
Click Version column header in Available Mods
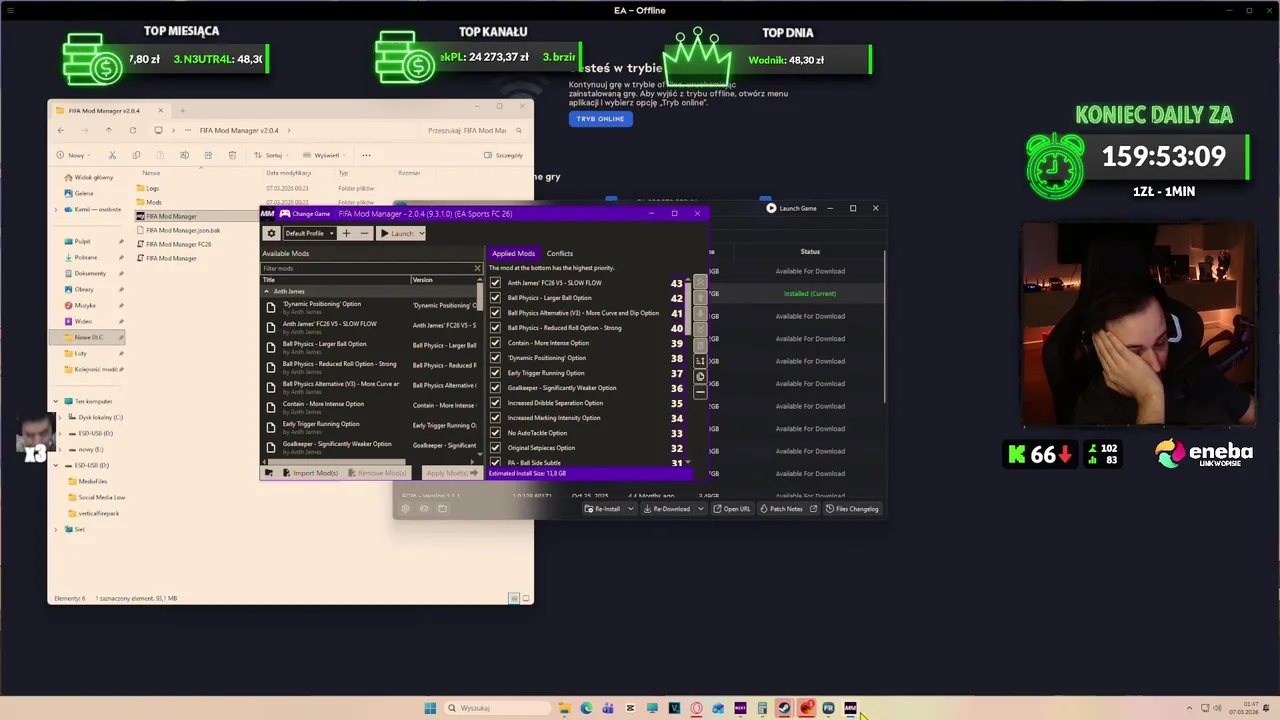click(443, 280)
